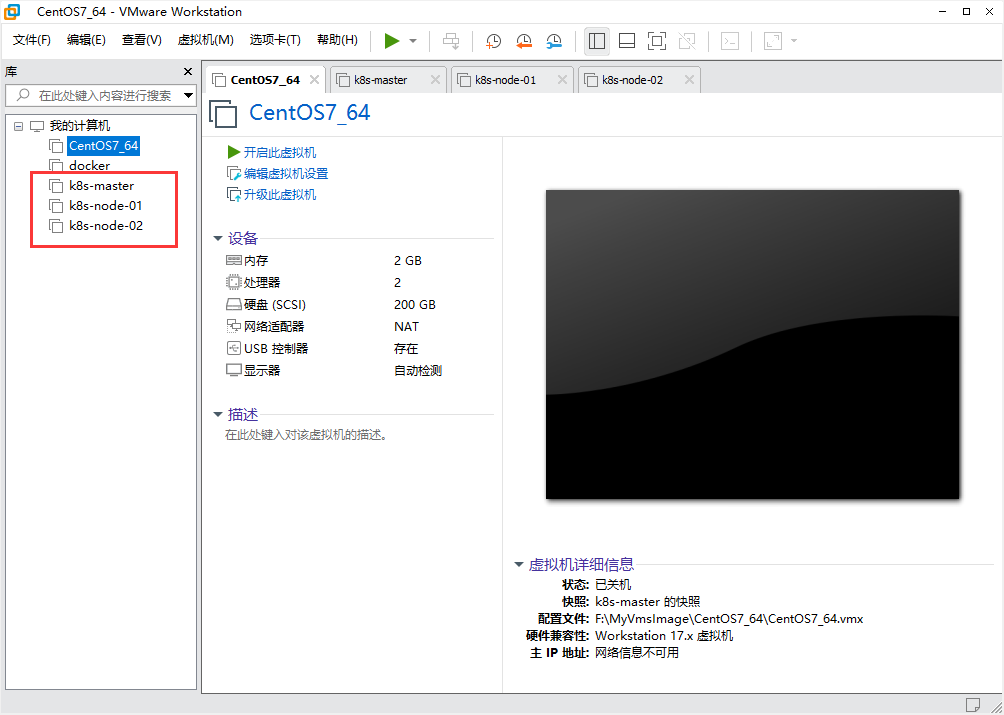The height and width of the screenshot is (715, 1004).
Task: Click 编辑虚拟机设置 link
Action: [x=285, y=173]
